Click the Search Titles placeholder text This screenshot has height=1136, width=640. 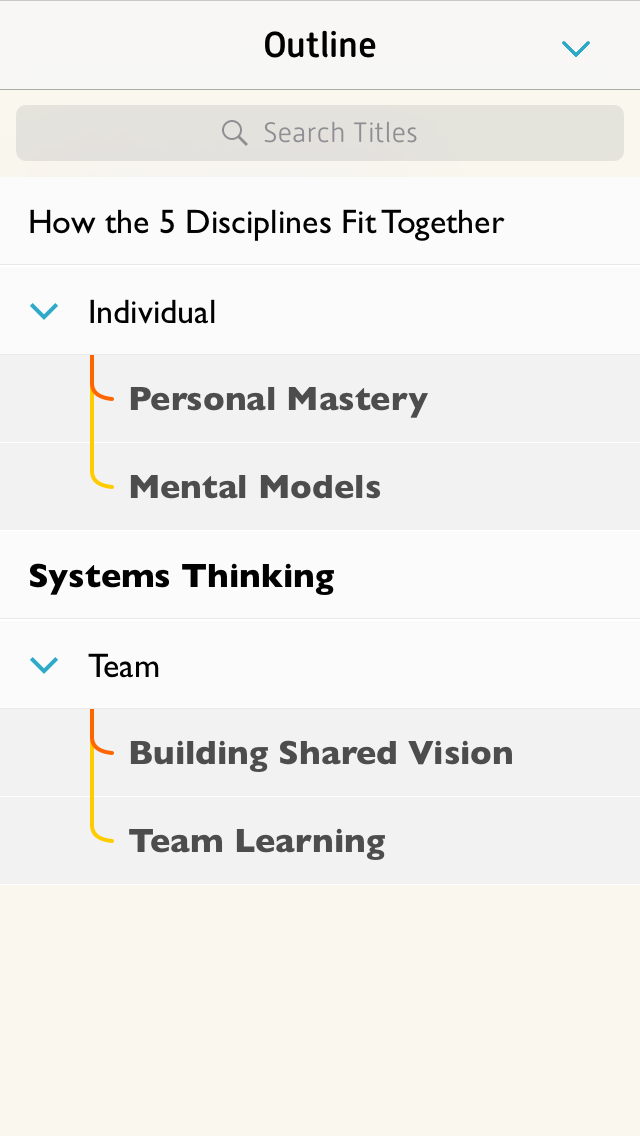tap(340, 133)
